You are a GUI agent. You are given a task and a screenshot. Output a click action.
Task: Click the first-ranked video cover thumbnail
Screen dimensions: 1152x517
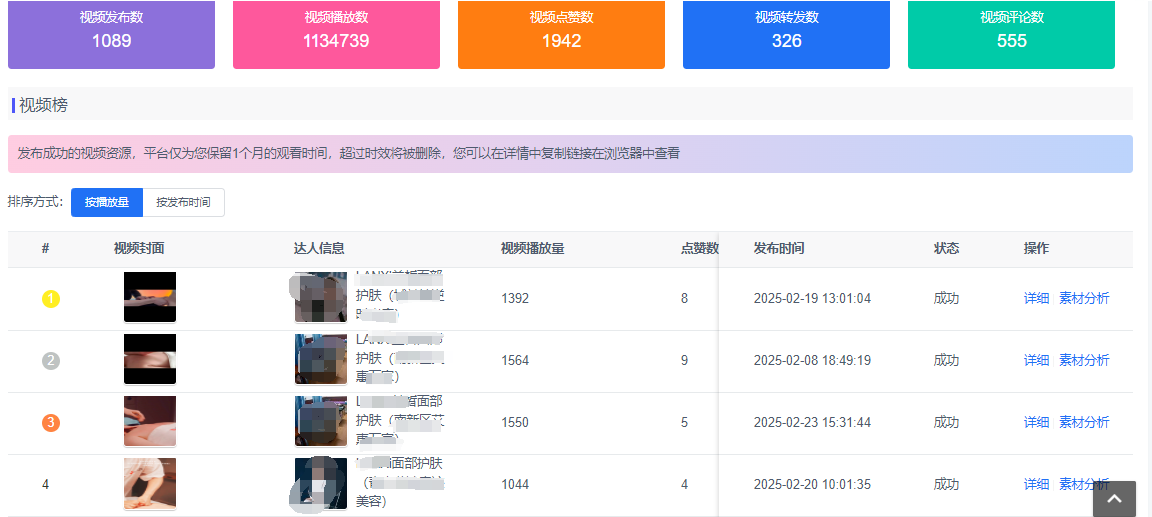150,297
